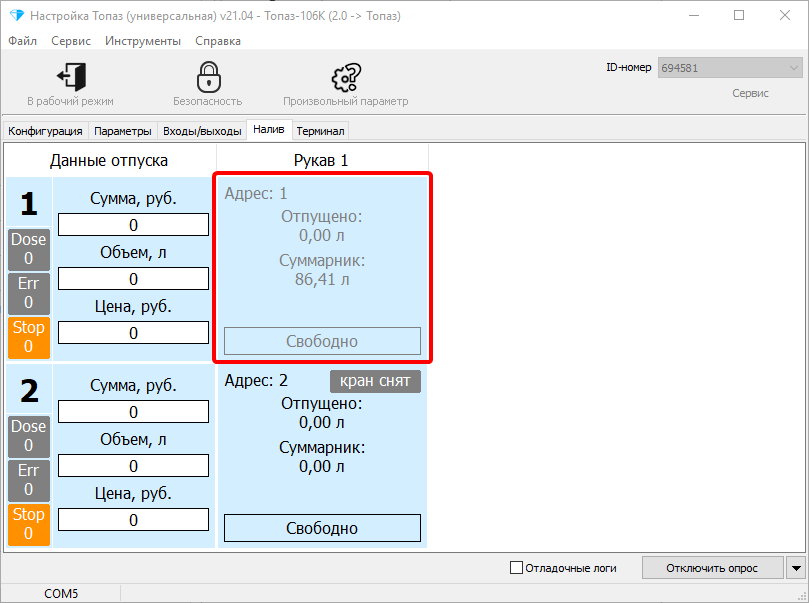
Task: Click the 'В рабочий режим' exit icon
Action: point(71,77)
